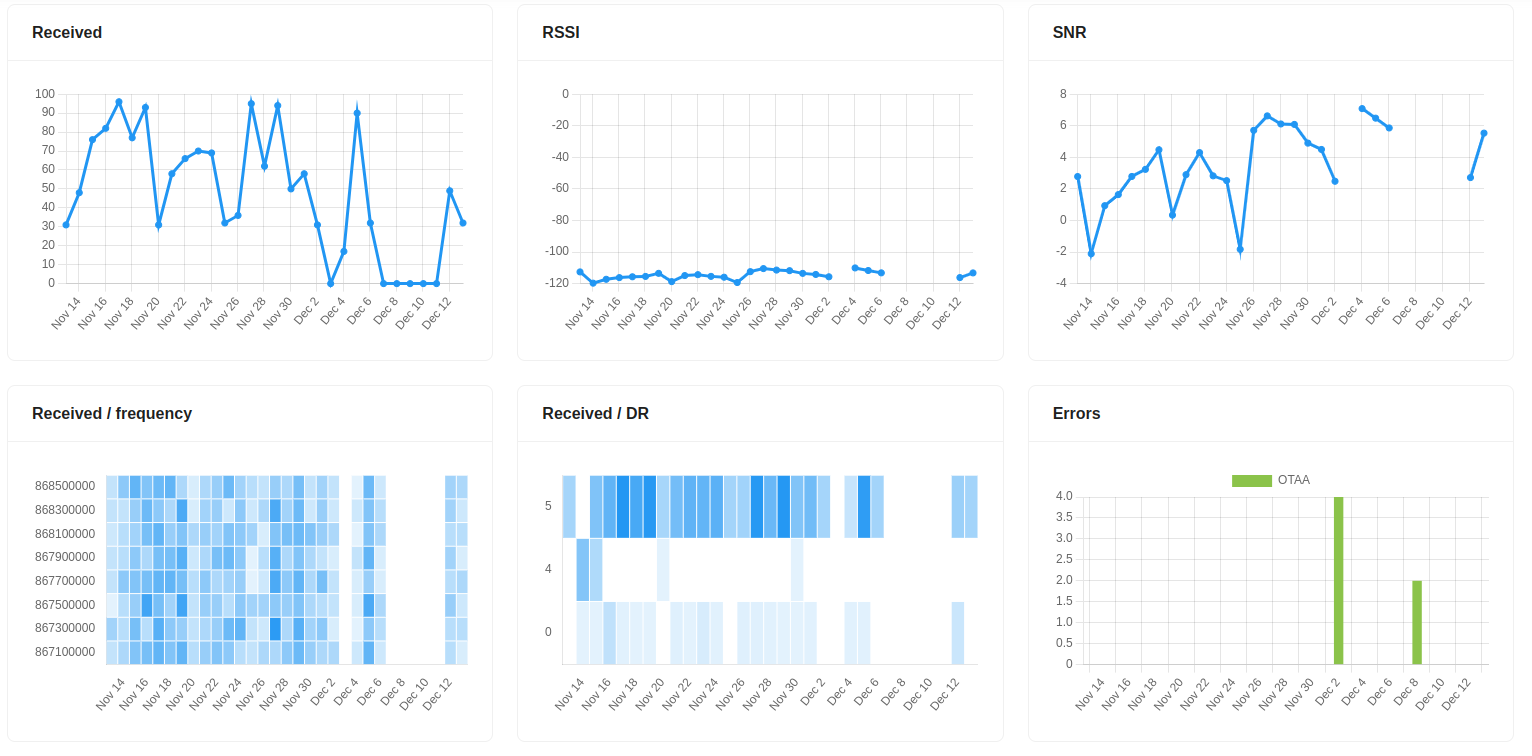Toggle the OTAA legend green swatch
1532x756 pixels.
(1251, 480)
